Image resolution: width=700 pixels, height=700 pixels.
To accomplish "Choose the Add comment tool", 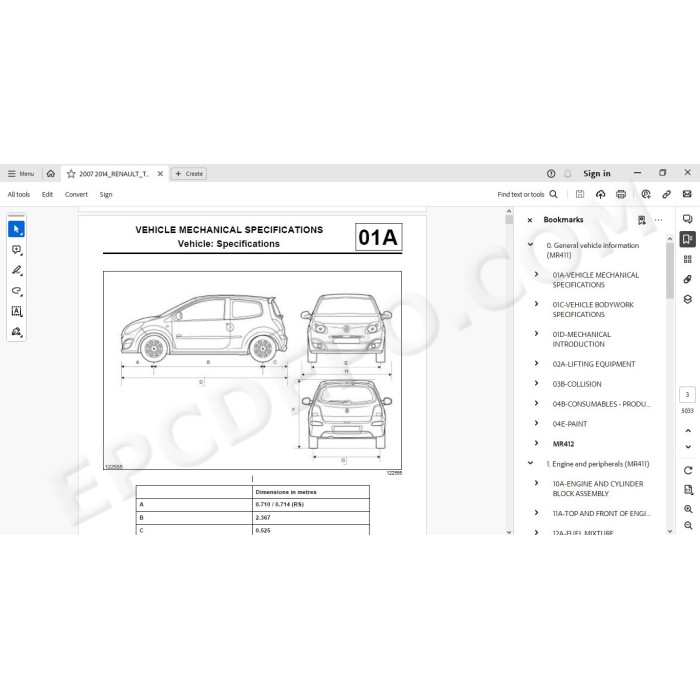I will (17, 250).
